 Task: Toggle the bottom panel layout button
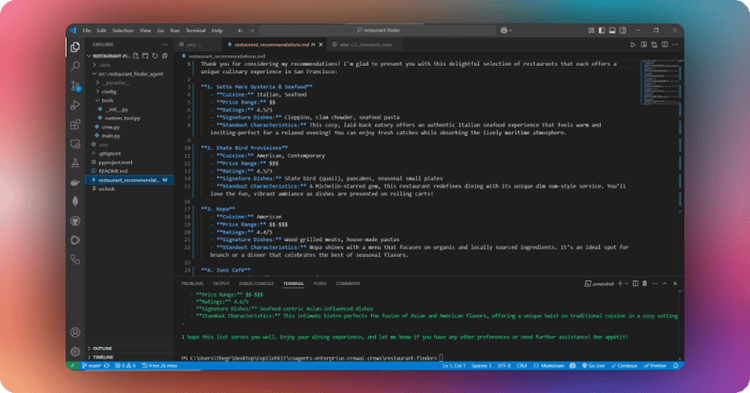point(612,30)
